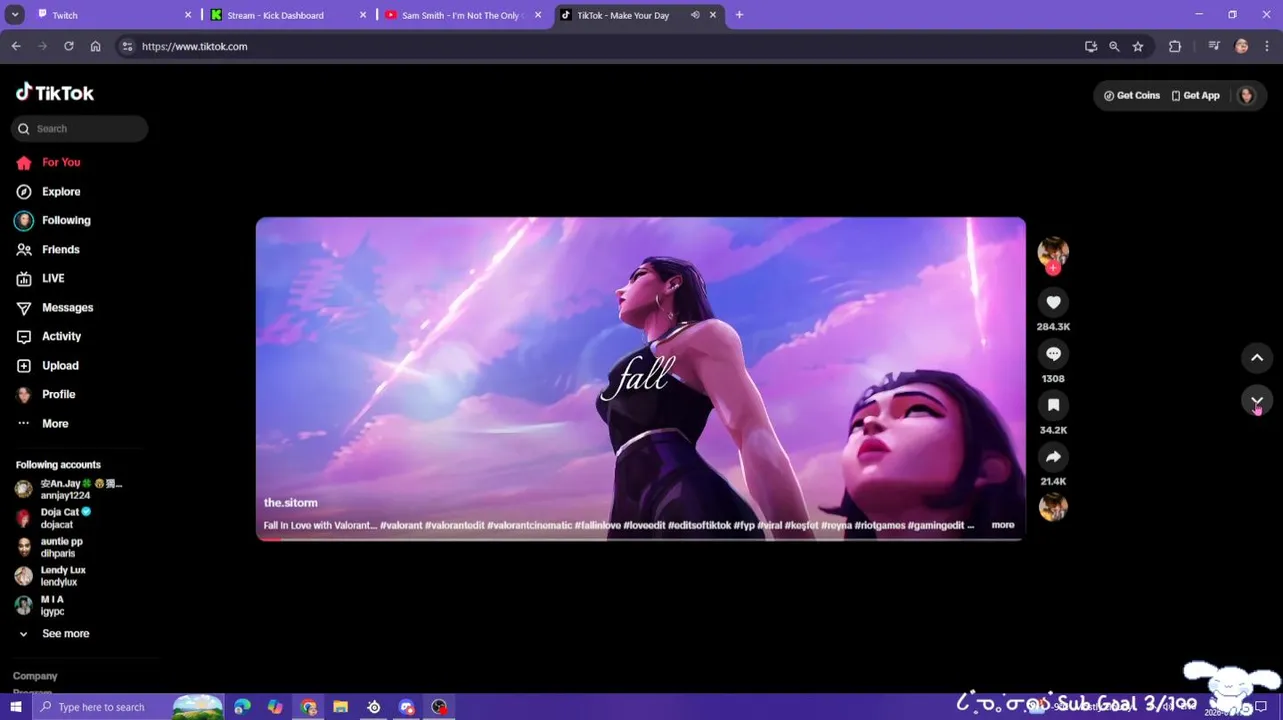This screenshot has height=720, width=1283.
Task: View site information icon in address bar
Action: click(x=127, y=46)
